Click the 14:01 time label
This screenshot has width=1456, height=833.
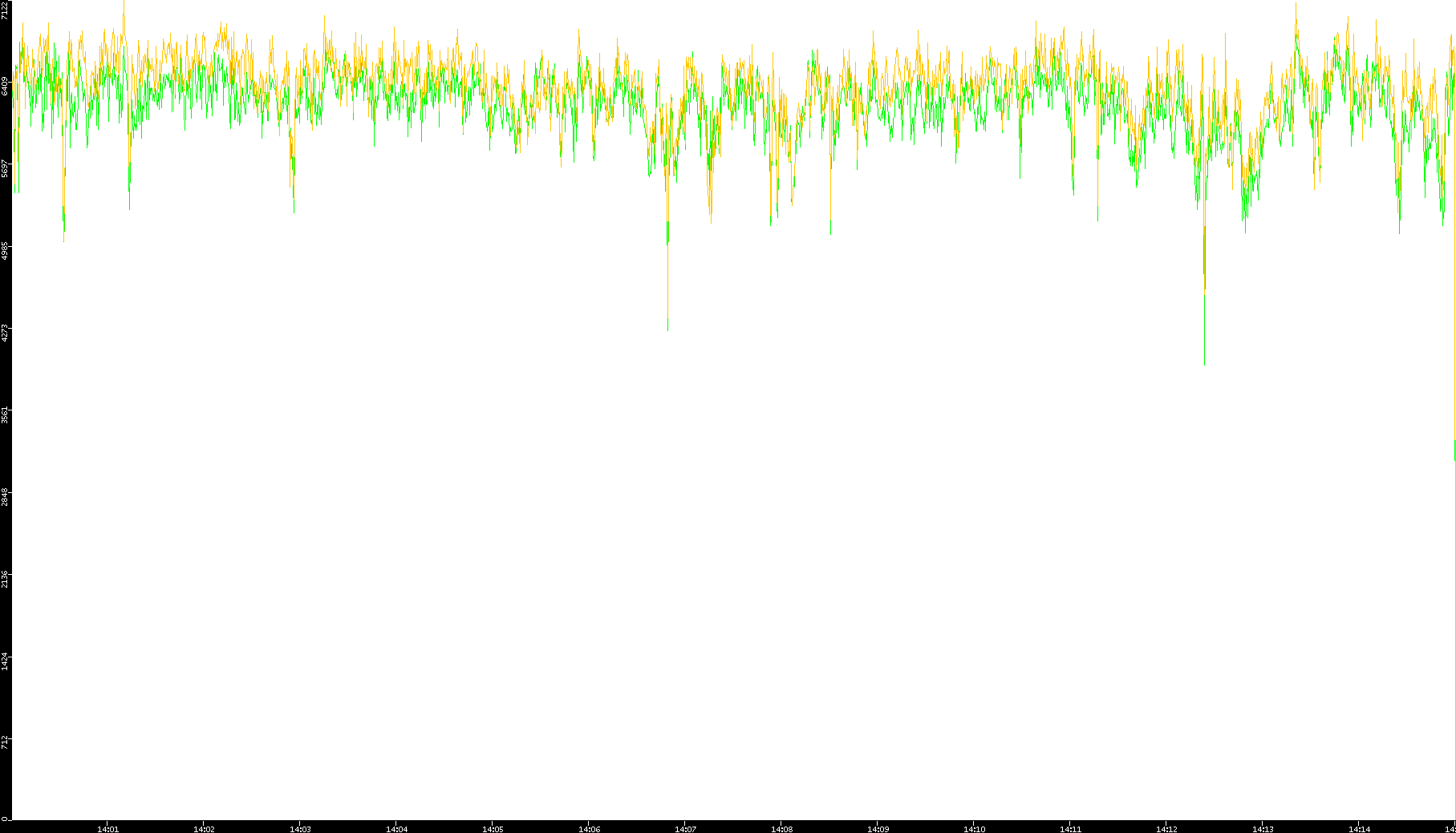pyautogui.click(x=107, y=829)
